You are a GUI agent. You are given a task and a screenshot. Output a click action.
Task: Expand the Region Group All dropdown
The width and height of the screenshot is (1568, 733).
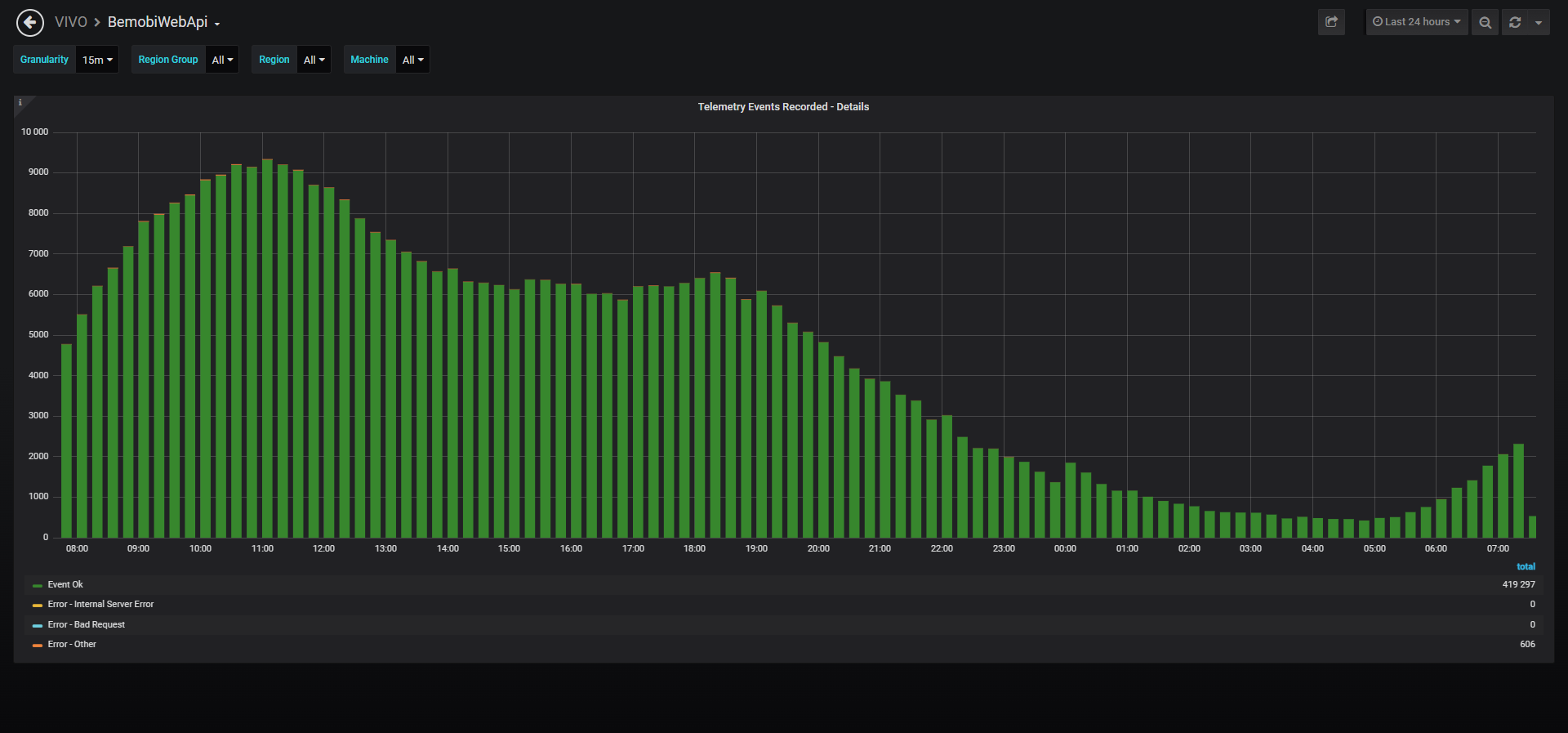tap(222, 60)
